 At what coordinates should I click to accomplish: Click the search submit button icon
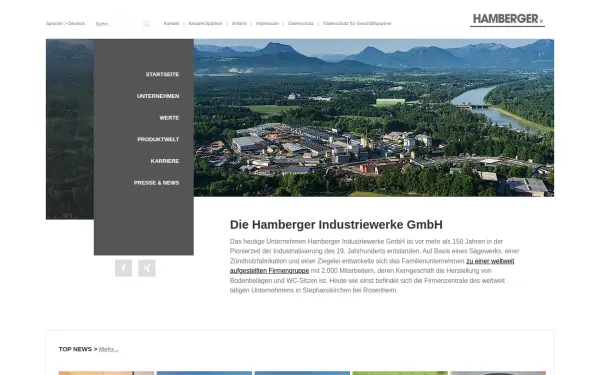pos(147,24)
